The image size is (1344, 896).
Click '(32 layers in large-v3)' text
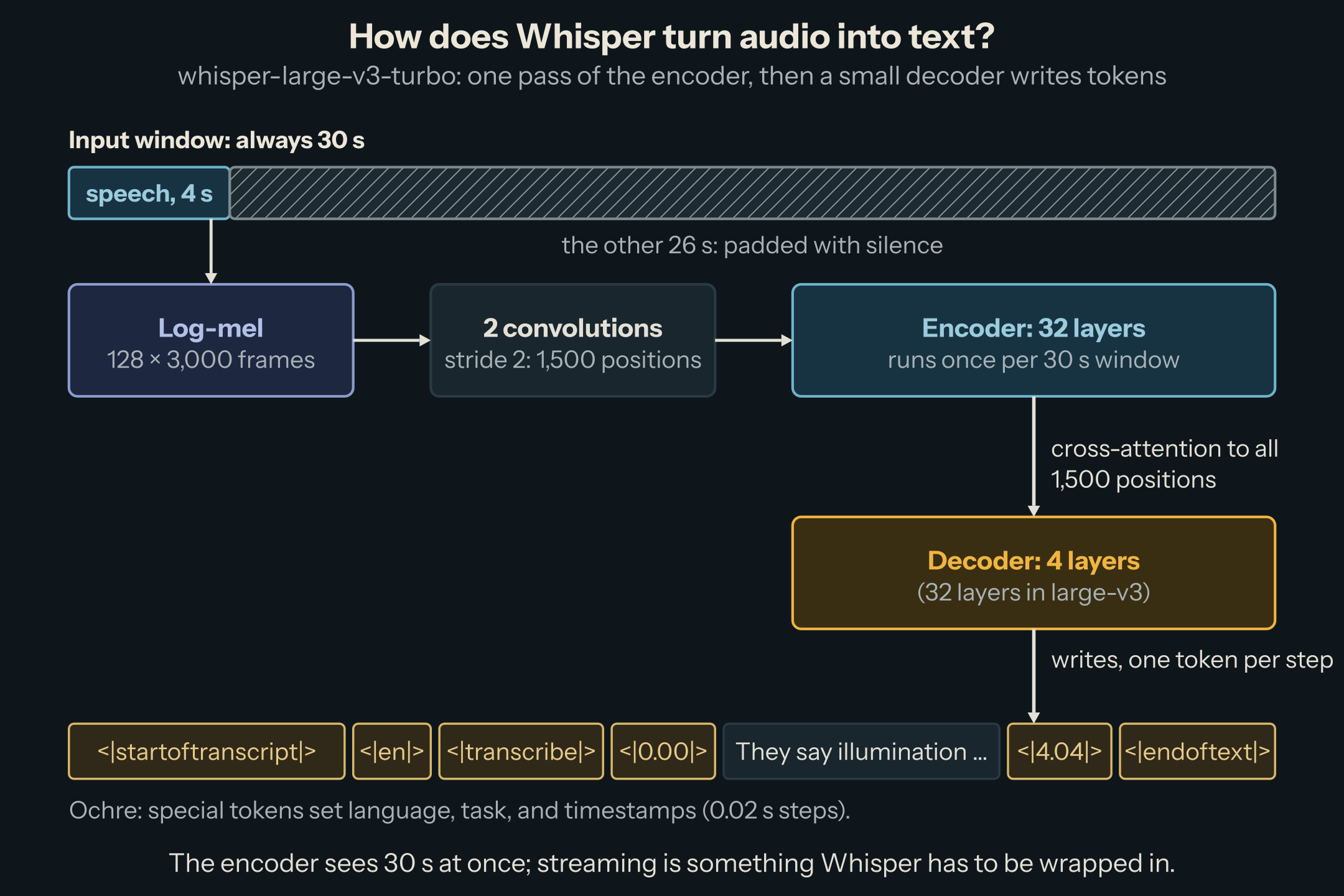coord(1034,592)
